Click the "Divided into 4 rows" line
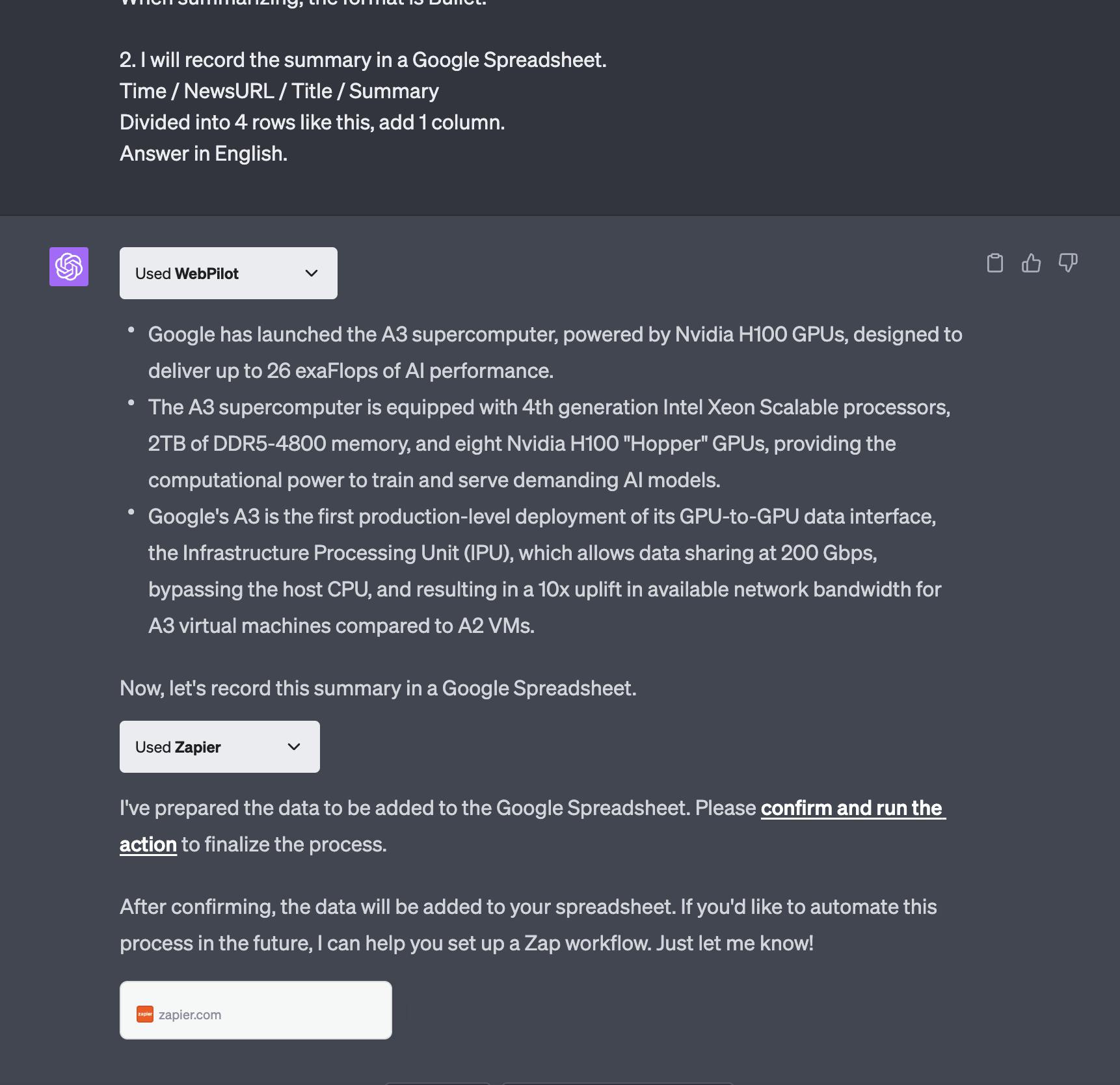 pyautogui.click(x=312, y=122)
